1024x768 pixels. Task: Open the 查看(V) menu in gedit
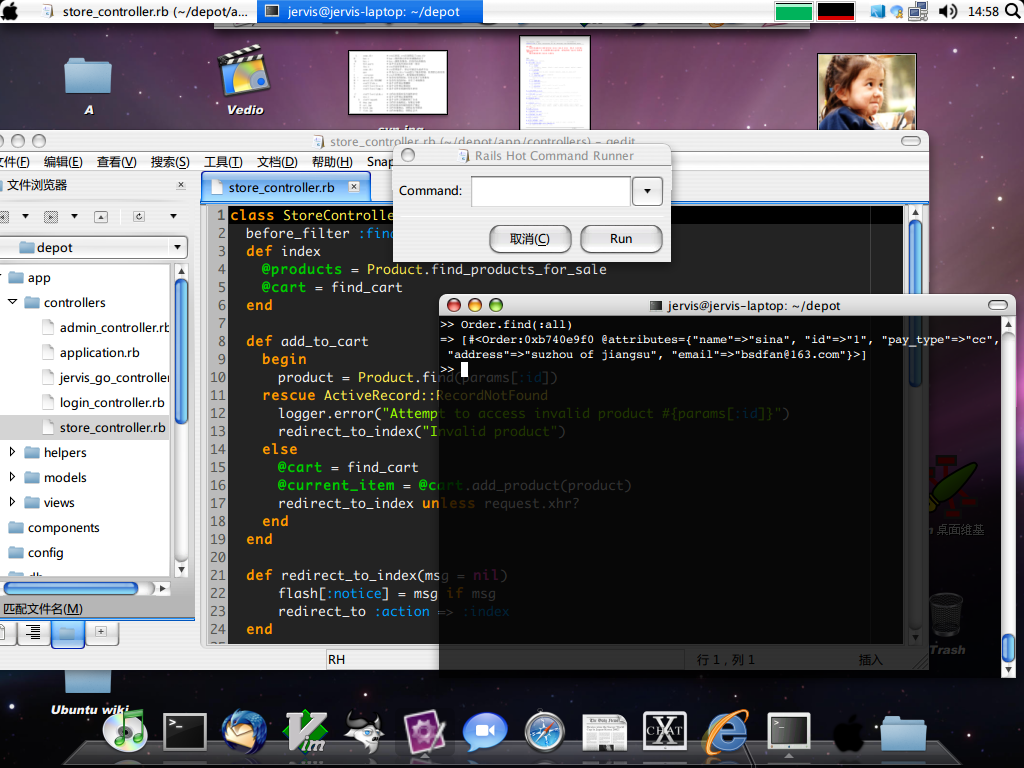click(x=116, y=162)
